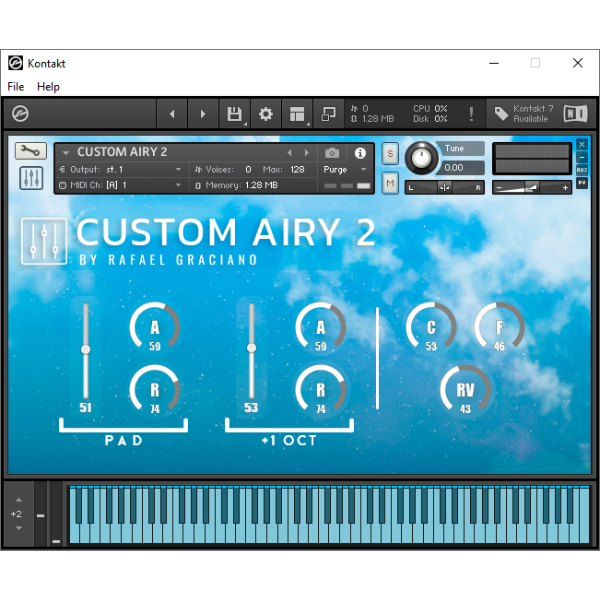
Task: Click the pitch bend wheel strip
Action: coord(40,514)
